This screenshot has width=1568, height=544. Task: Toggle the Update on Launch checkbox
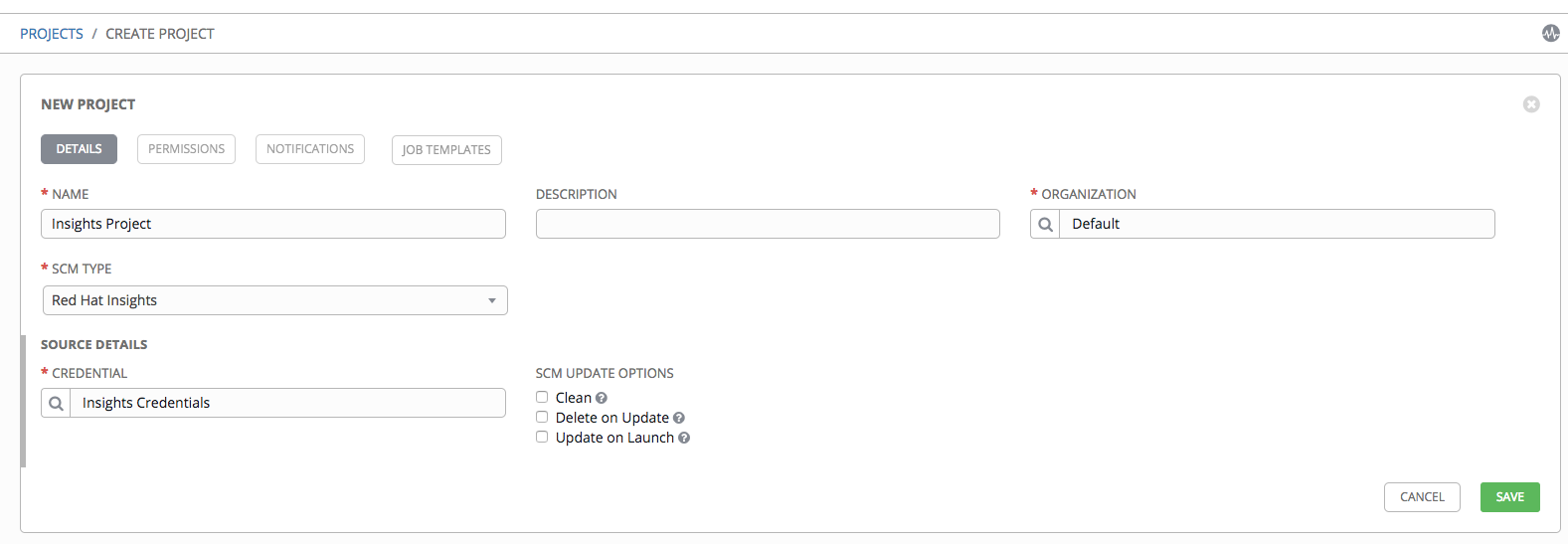(542, 437)
